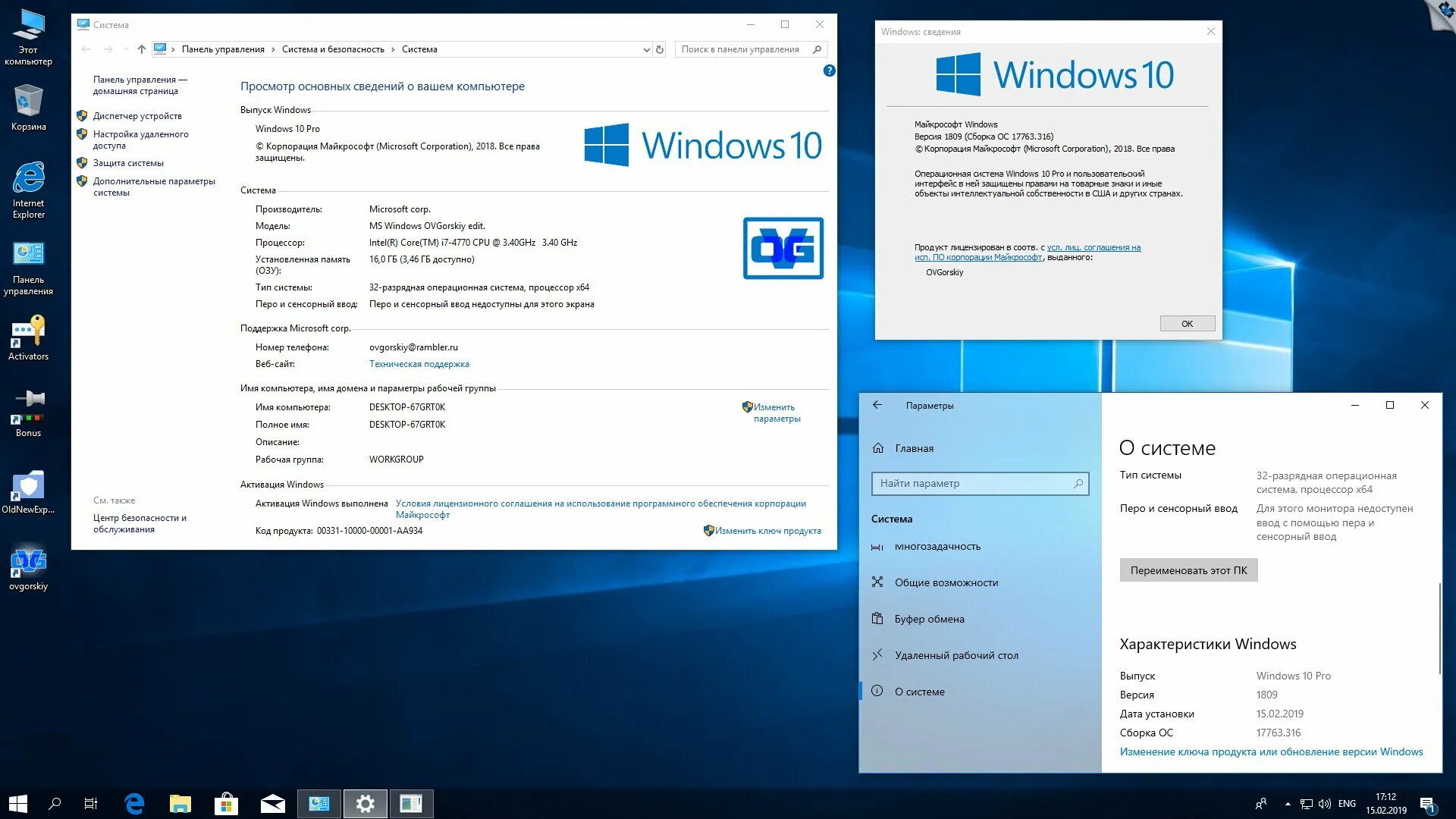Open Панель управления desktop icon

click(x=28, y=268)
